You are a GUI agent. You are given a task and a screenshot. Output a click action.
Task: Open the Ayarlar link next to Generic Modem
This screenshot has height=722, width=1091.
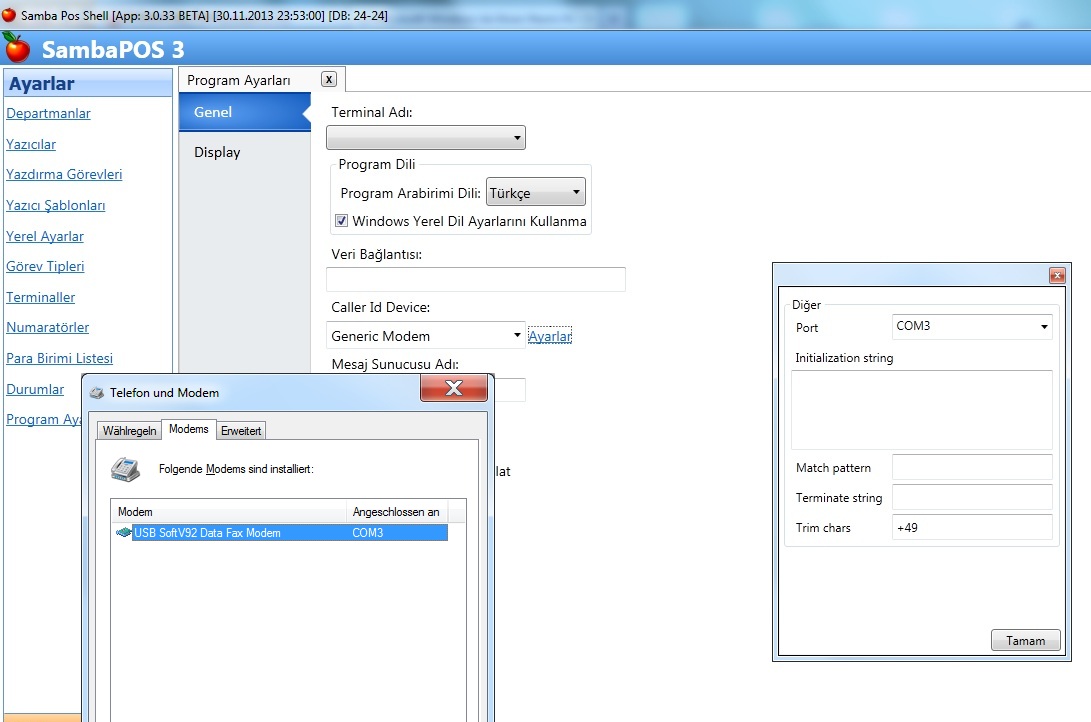pos(550,337)
